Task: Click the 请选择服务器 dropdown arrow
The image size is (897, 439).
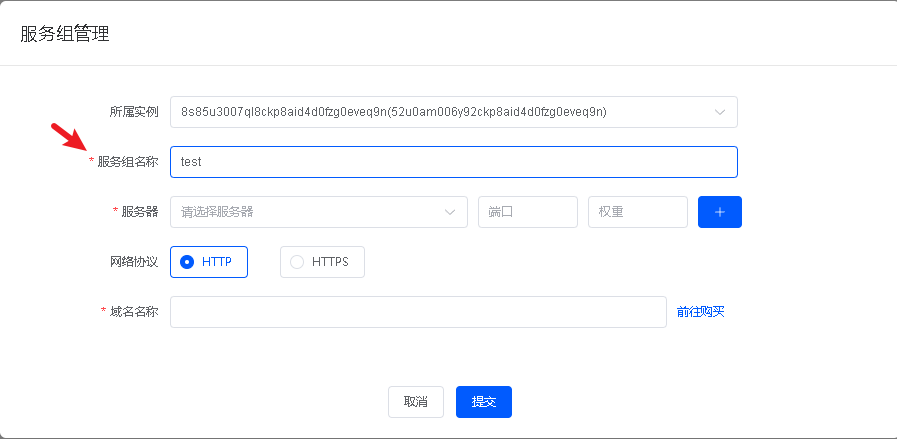Action: pyautogui.click(x=450, y=212)
